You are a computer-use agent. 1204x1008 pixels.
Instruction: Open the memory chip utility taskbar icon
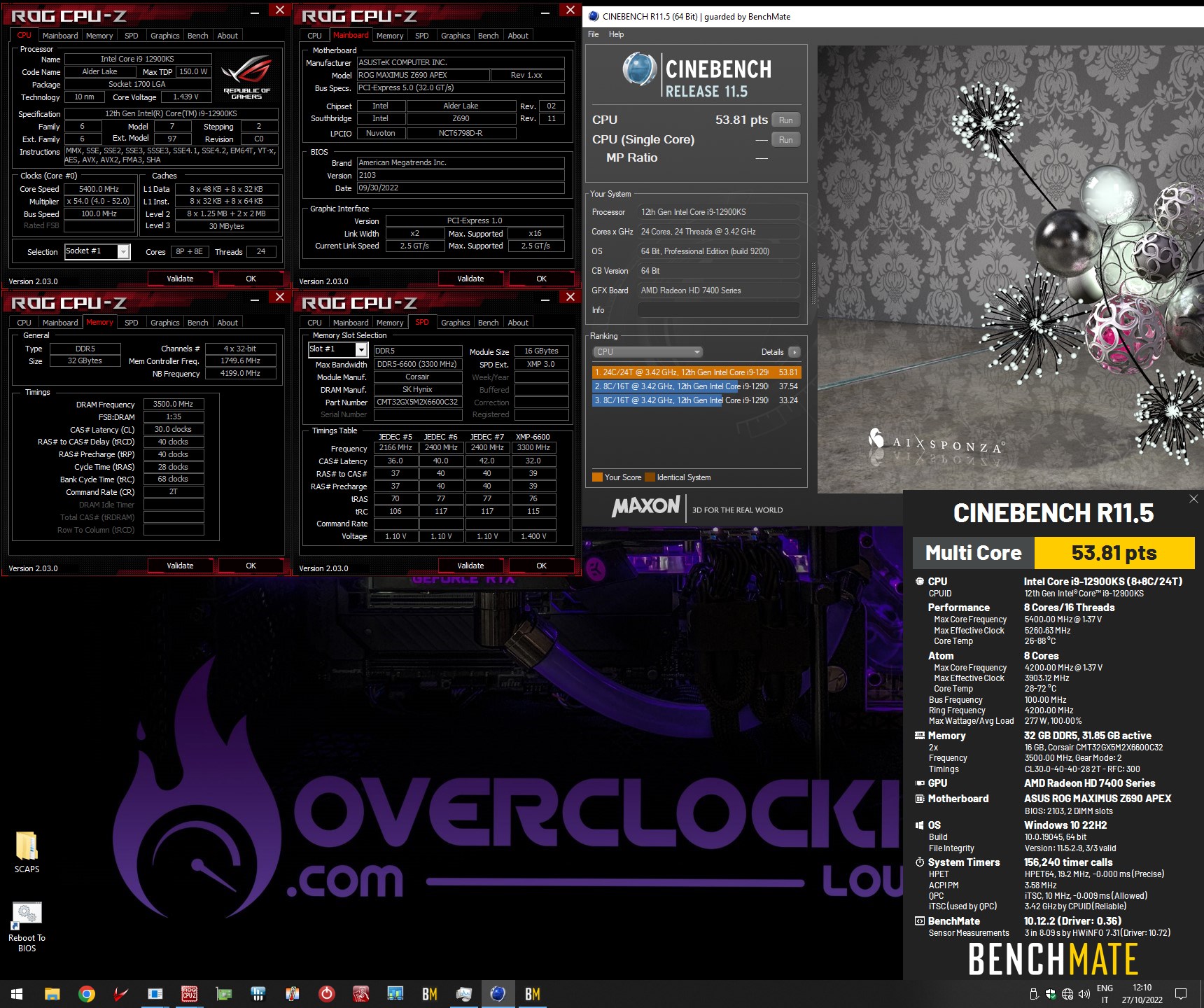258,994
